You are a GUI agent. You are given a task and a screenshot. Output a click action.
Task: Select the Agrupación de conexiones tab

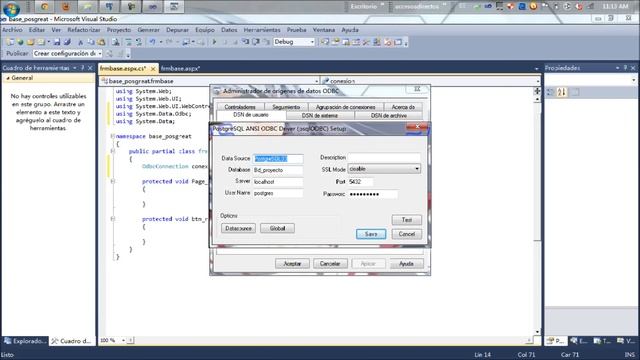[x=345, y=107]
